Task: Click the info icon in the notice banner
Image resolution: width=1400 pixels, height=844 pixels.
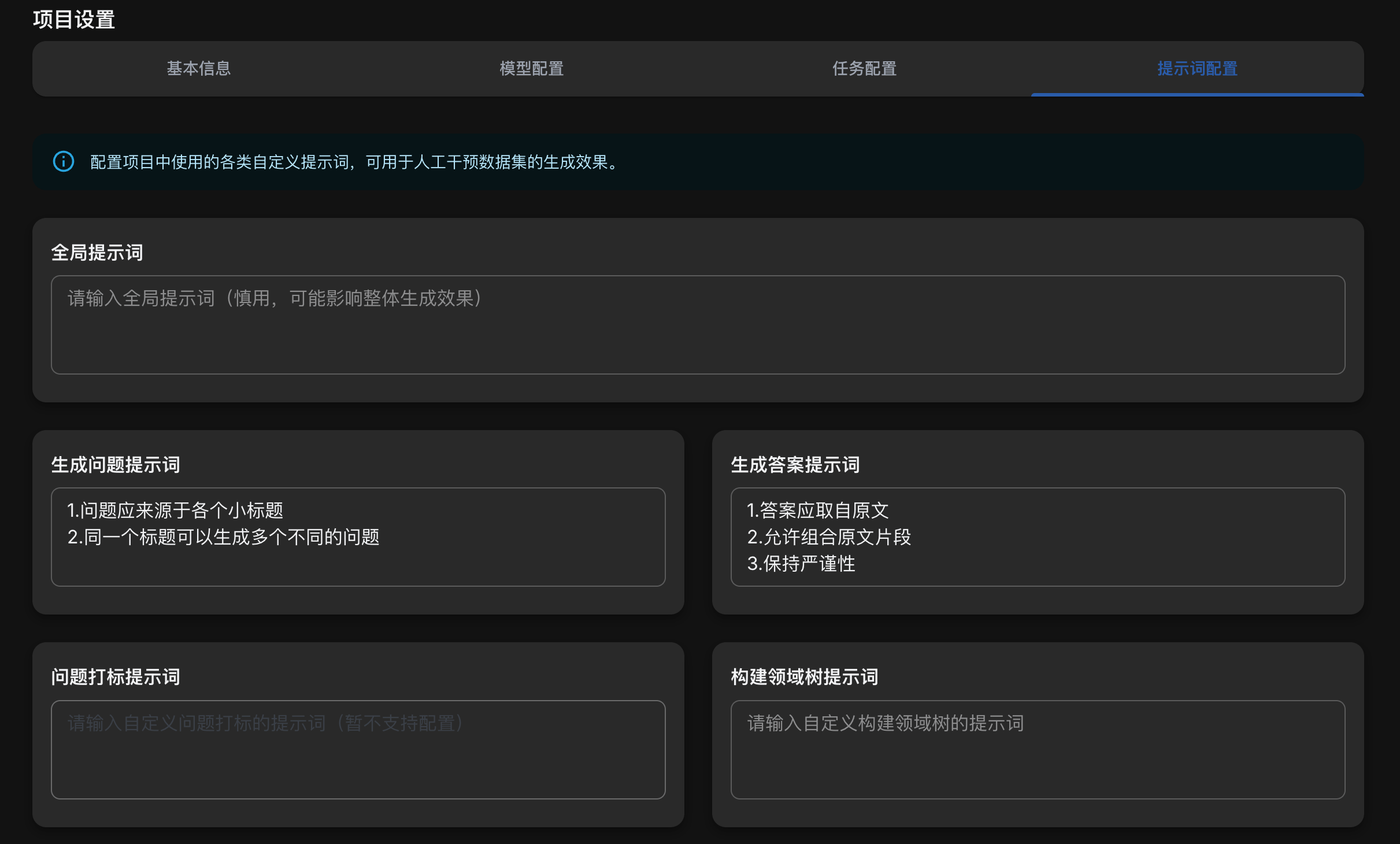Action: pyautogui.click(x=63, y=162)
